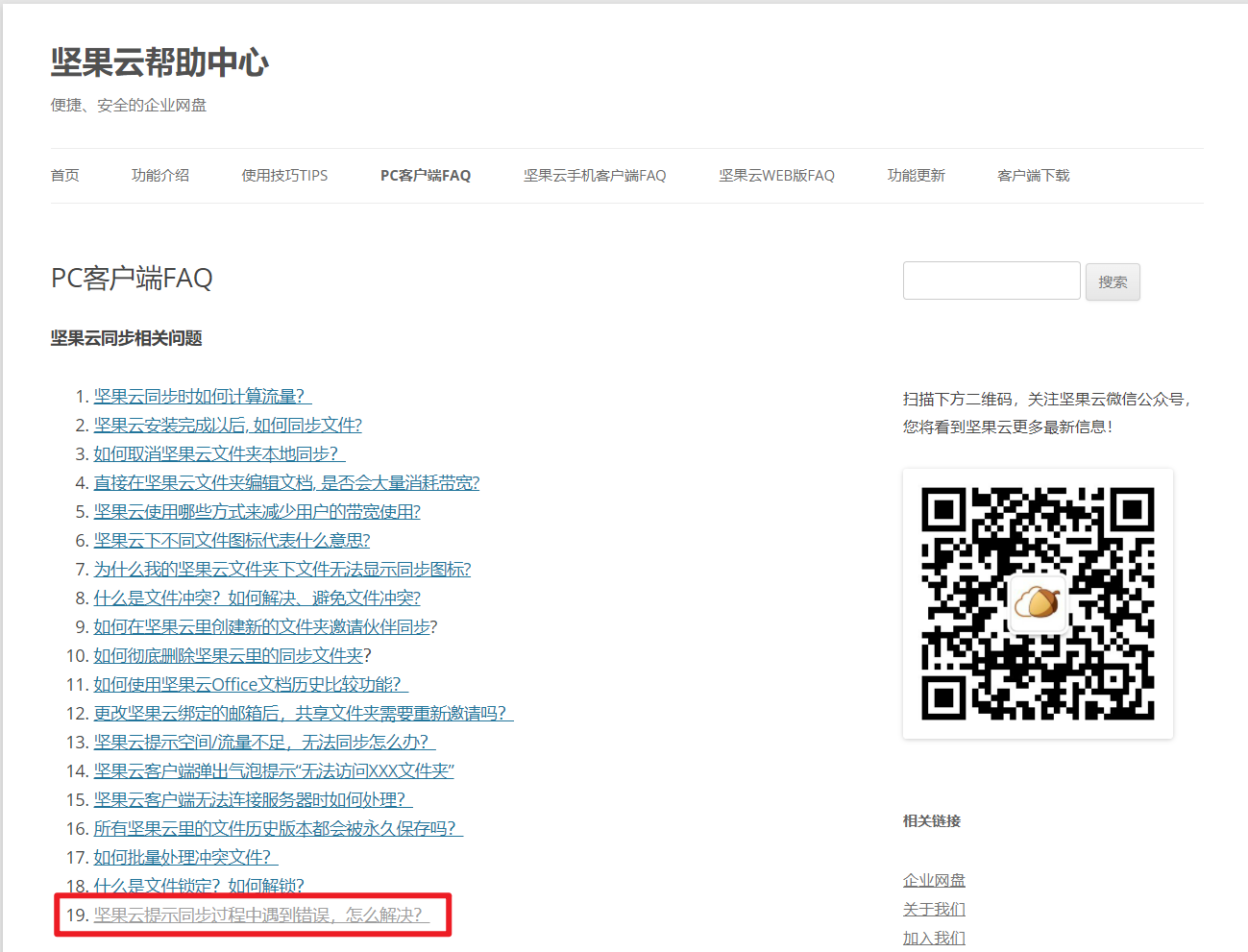Open the 客户端下载 menu item
Viewport: 1248px width, 952px height.
click(1034, 176)
